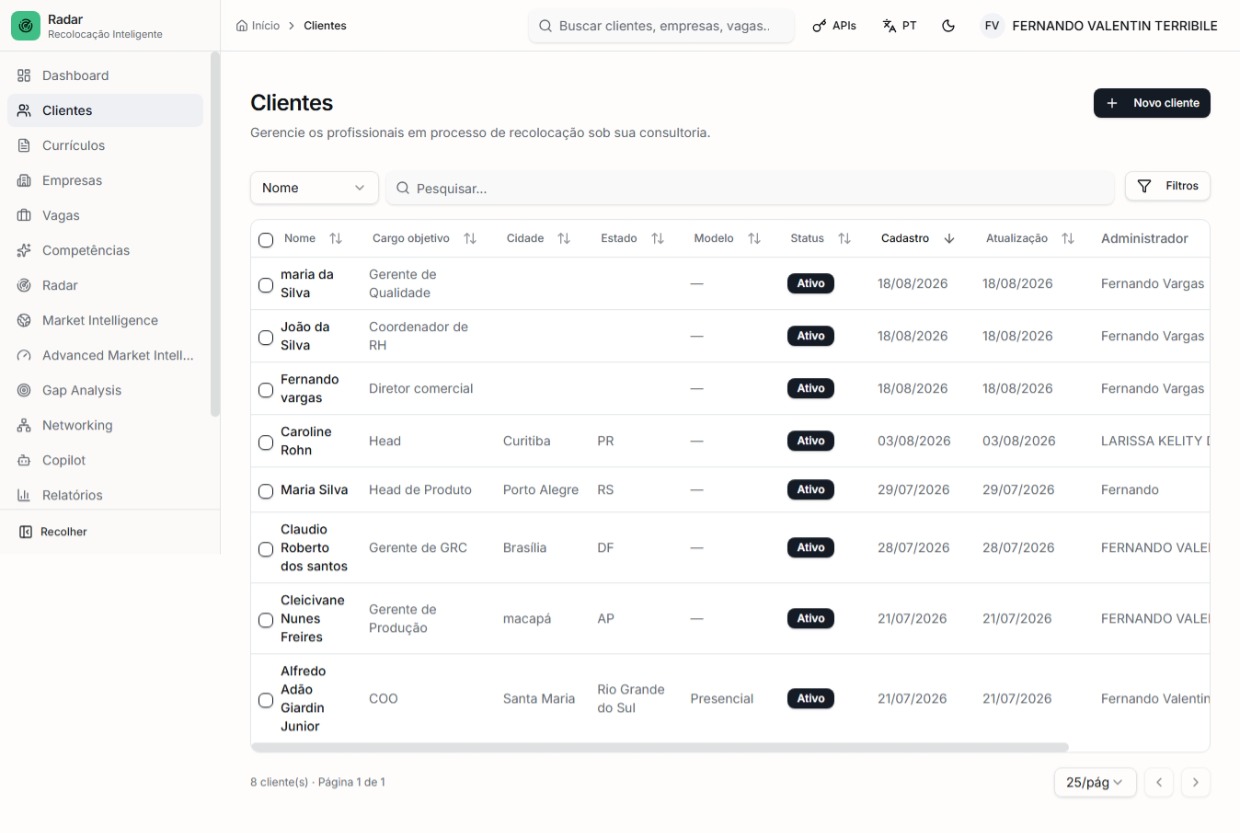Open Dashboard from the sidebar
1240x833 pixels.
coord(105,75)
